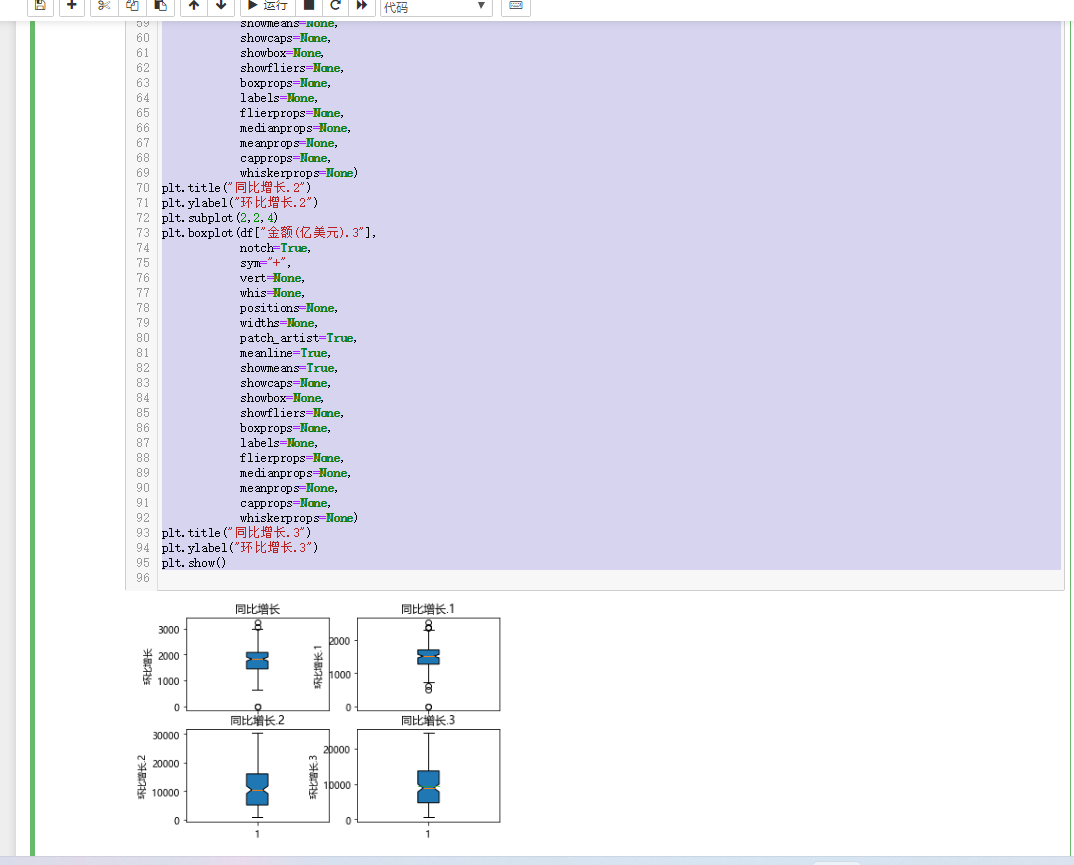The image size is (1074, 865).
Task: Move the selected cell up
Action: point(194,5)
